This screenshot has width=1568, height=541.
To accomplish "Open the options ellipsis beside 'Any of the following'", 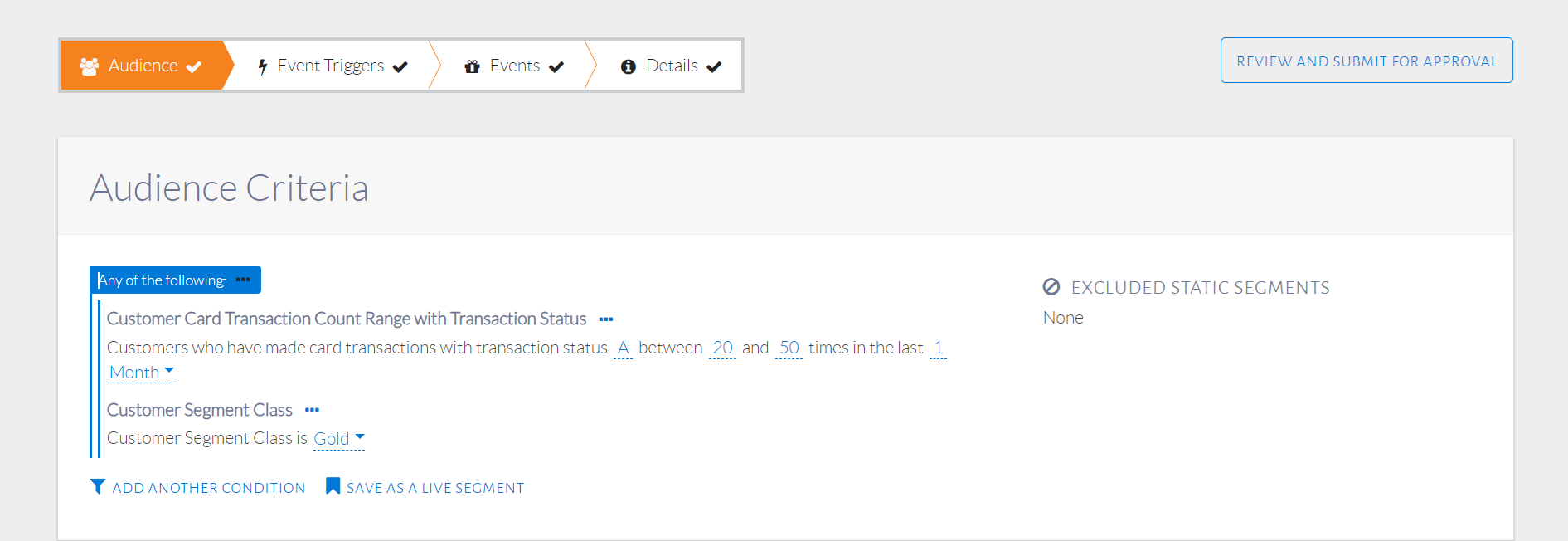I will coord(243,280).
